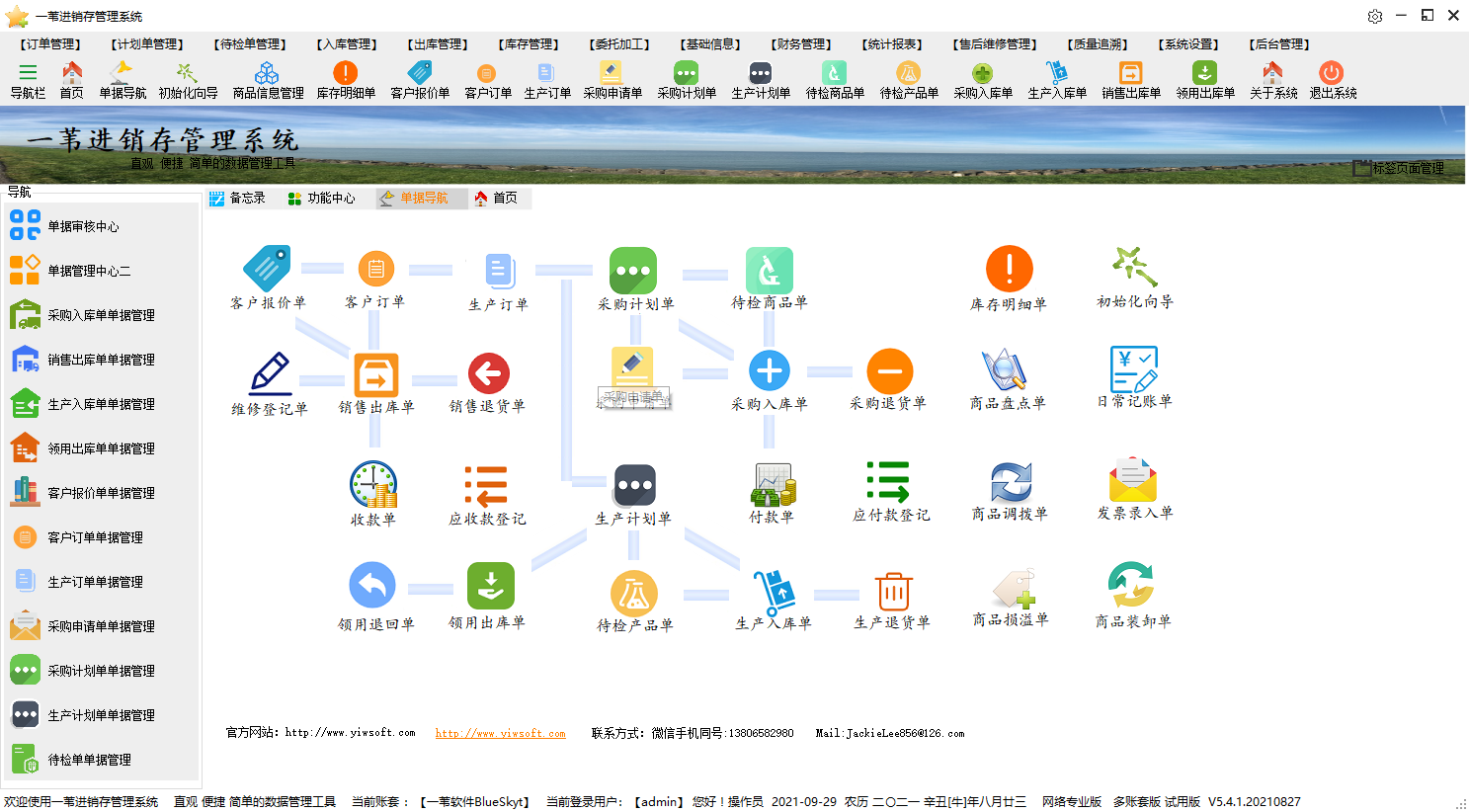Click the 库存管理 menu
The height and width of the screenshot is (812, 1469).
529,44
